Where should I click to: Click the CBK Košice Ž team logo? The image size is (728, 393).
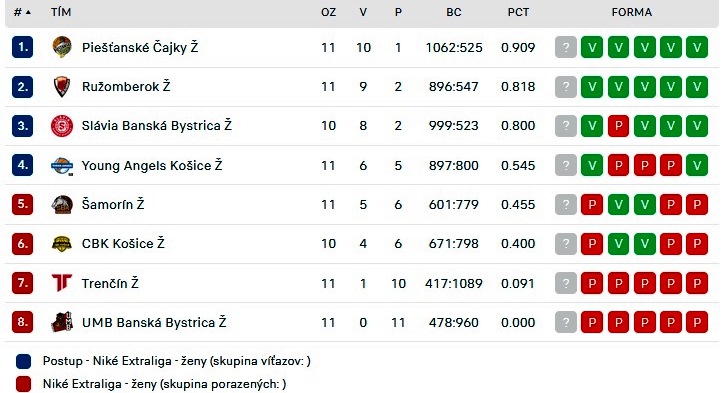tap(62, 243)
